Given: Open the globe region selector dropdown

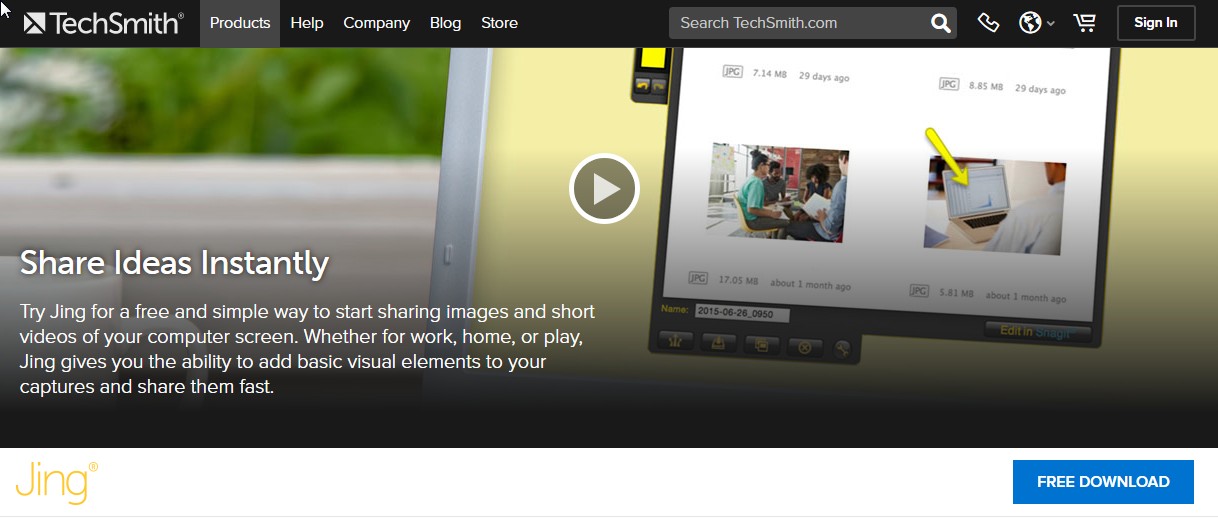Looking at the screenshot, I should pyautogui.click(x=1037, y=22).
